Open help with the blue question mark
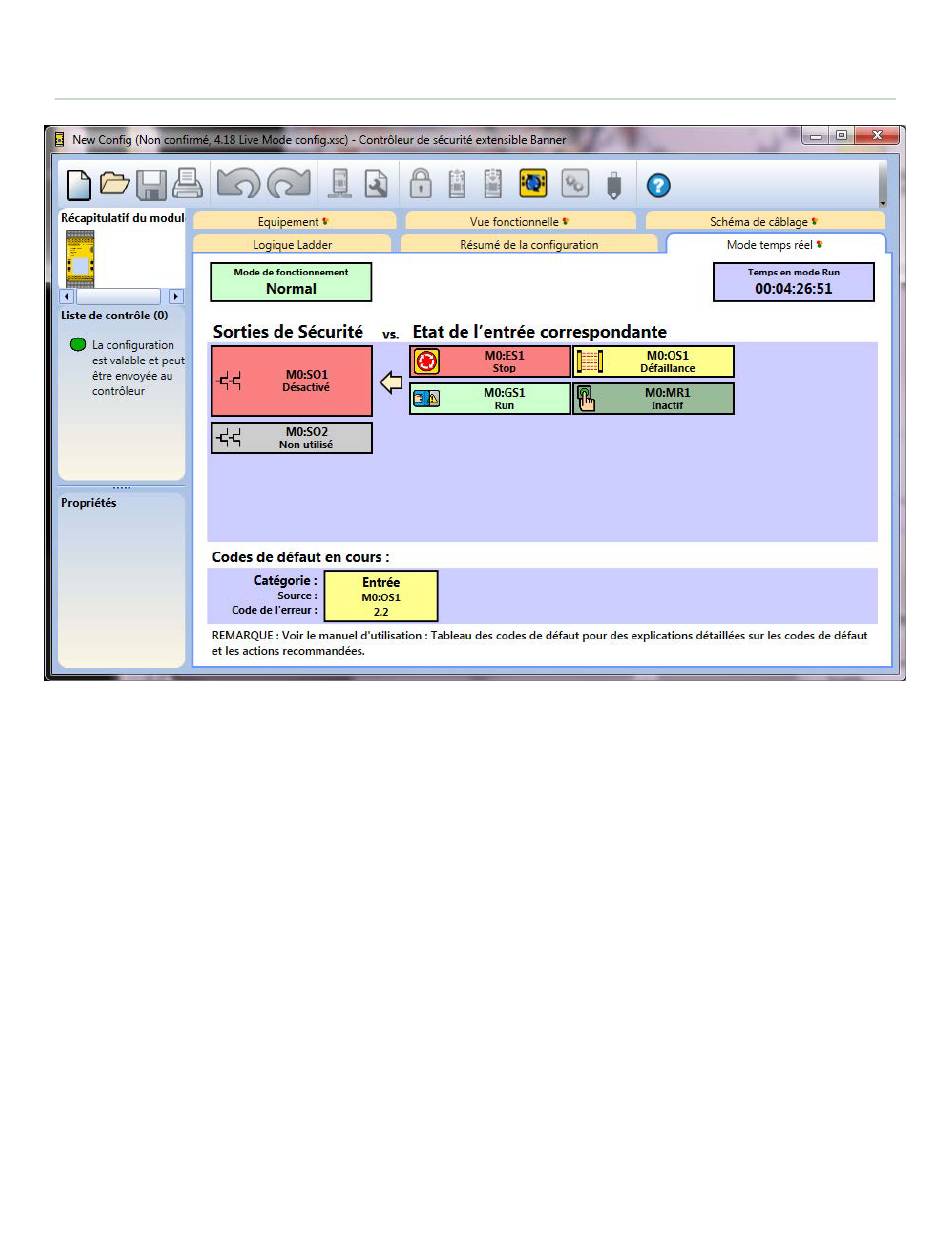 coord(660,186)
